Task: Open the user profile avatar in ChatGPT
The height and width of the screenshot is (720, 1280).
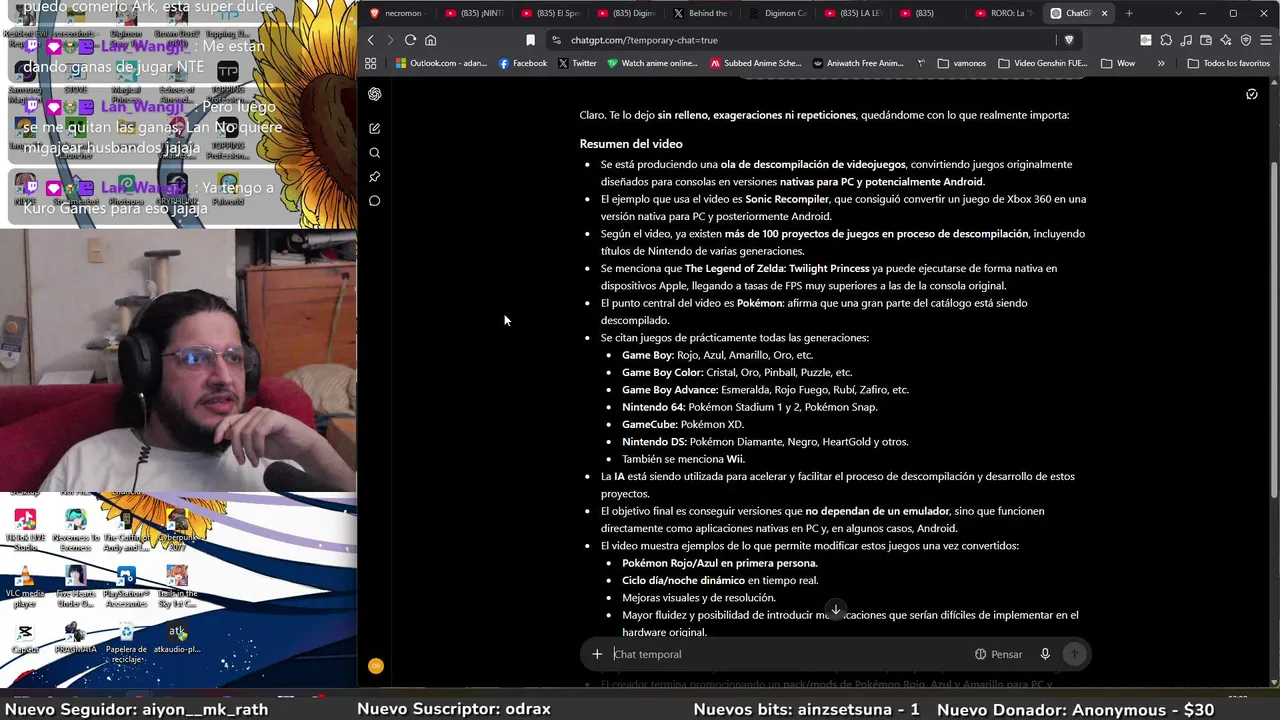Action: tap(375, 666)
